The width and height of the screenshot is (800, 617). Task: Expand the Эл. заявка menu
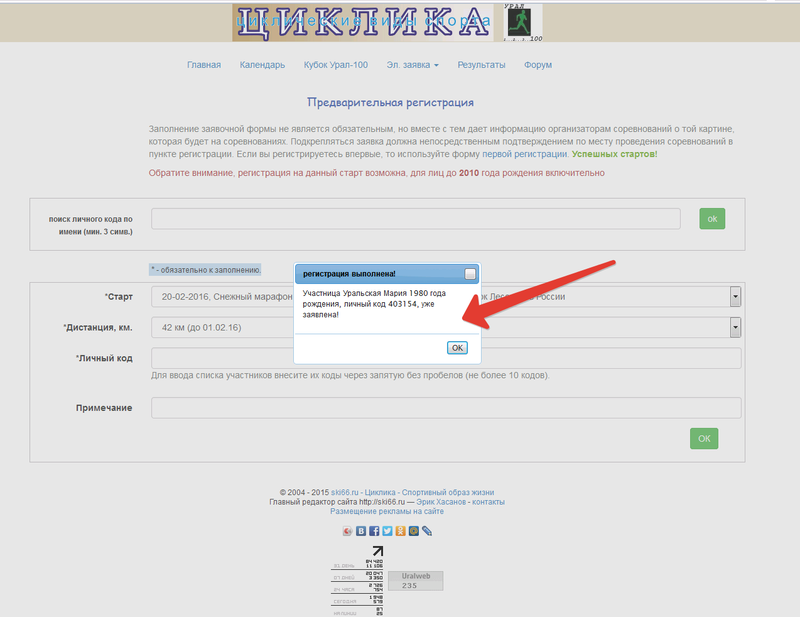(x=413, y=65)
